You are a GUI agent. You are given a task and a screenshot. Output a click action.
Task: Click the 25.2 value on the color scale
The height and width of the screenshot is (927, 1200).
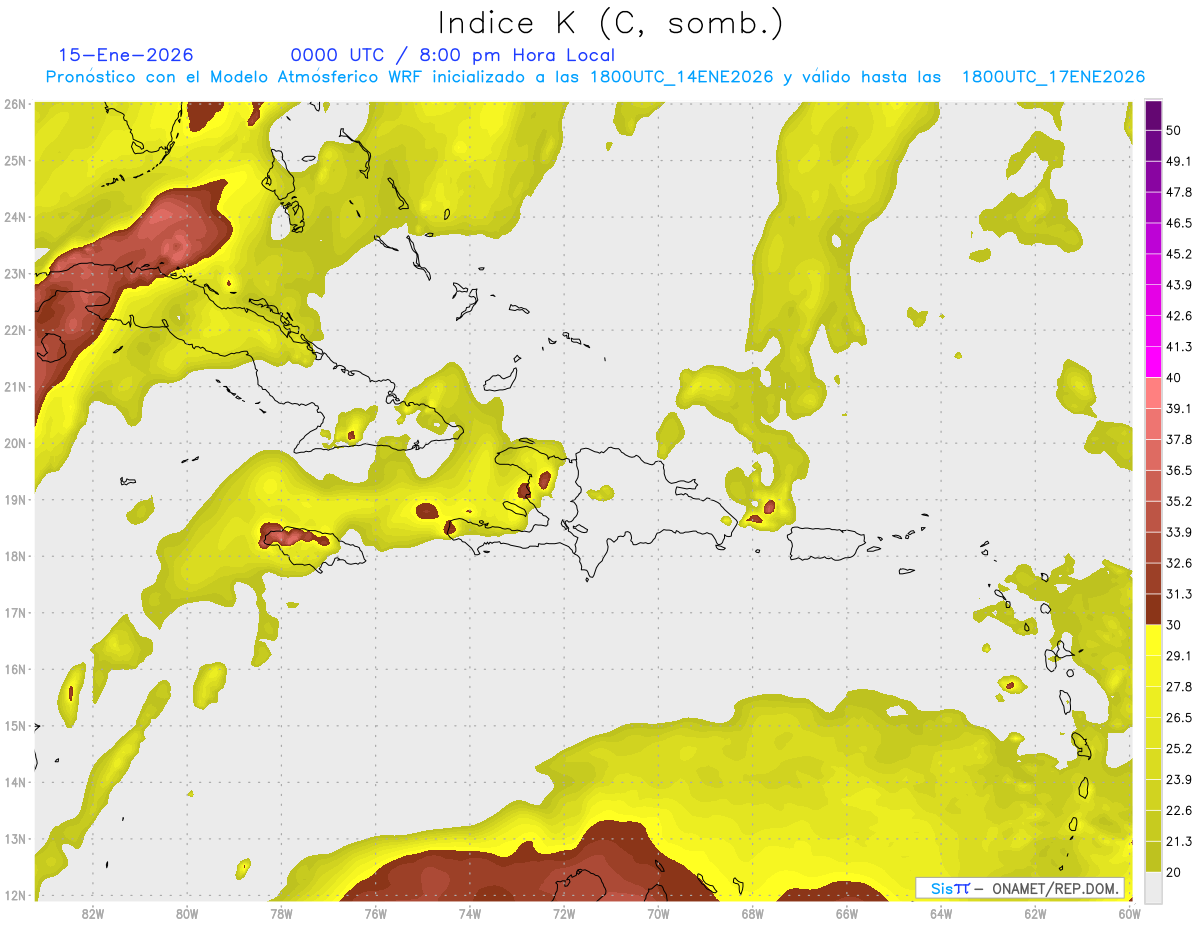pyautogui.click(x=1179, y=749)
